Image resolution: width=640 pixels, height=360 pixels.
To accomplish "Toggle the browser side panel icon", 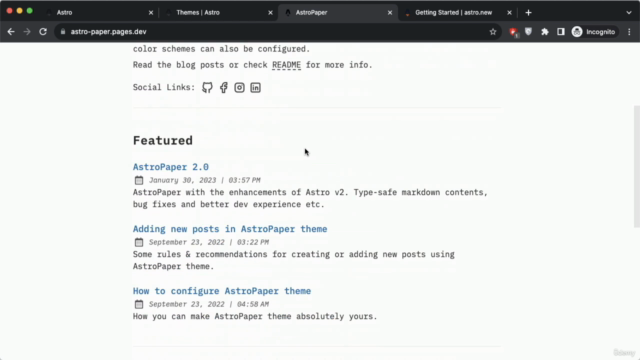I will point(561,32).
